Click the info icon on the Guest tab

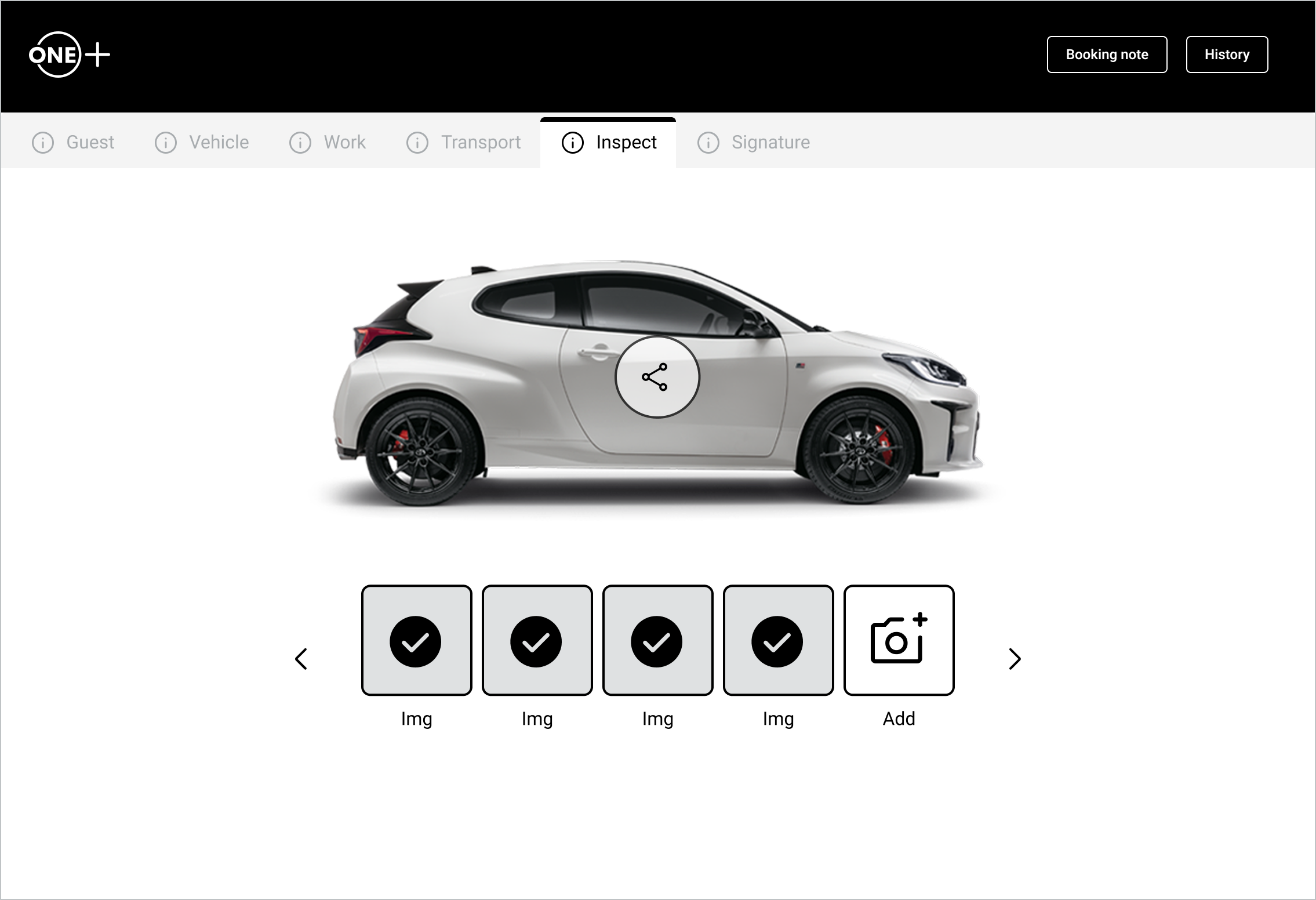[43, 143]
